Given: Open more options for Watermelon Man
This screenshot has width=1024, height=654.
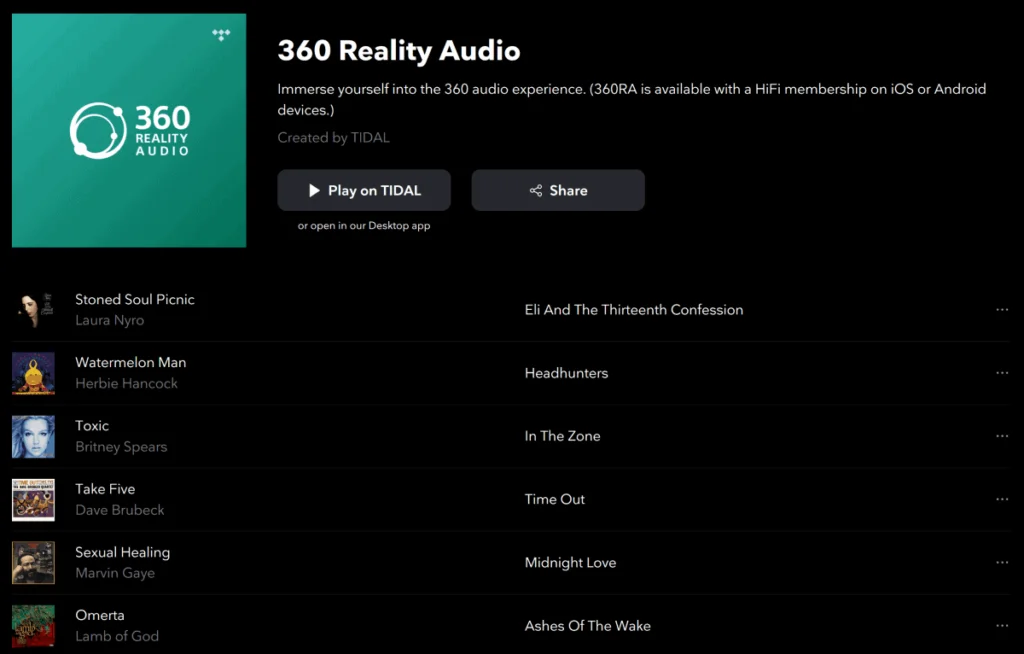Looking at the screenshot, I should (x=1002, y=373).
